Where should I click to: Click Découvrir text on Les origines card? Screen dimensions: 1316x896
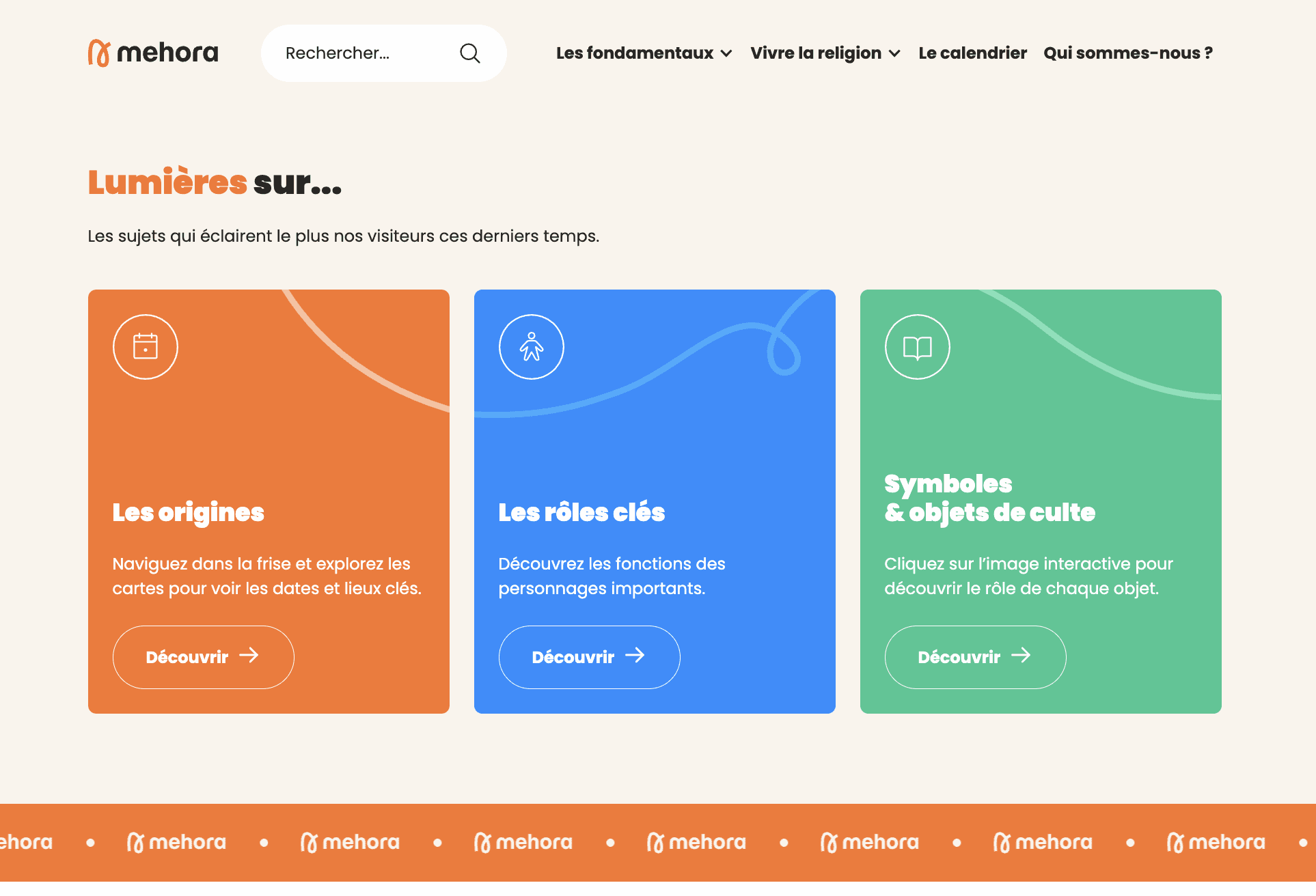(x=187, y=658)
